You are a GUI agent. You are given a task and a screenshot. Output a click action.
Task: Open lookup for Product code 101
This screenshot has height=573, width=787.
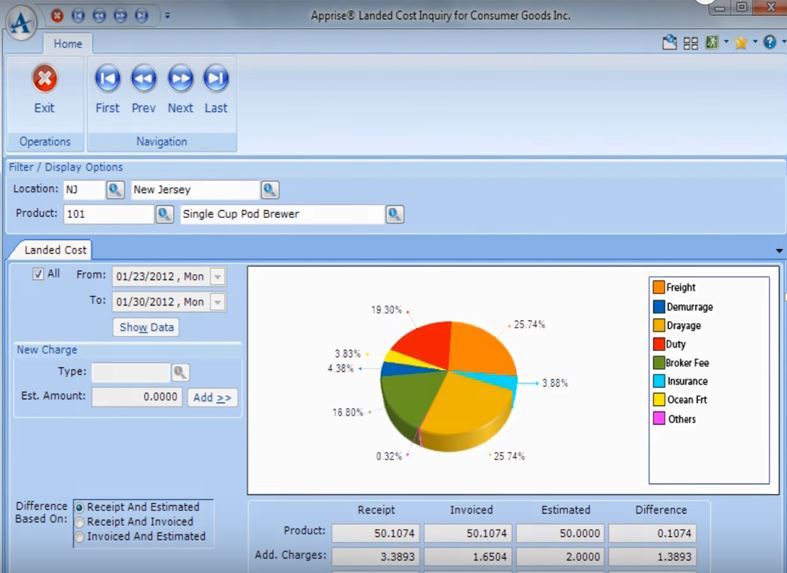[x=164, y=214]
